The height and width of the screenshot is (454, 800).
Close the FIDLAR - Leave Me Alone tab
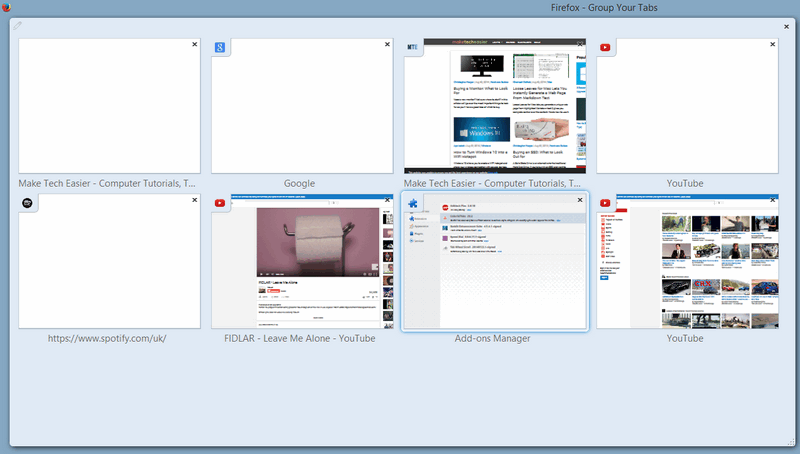click(387, 200)
